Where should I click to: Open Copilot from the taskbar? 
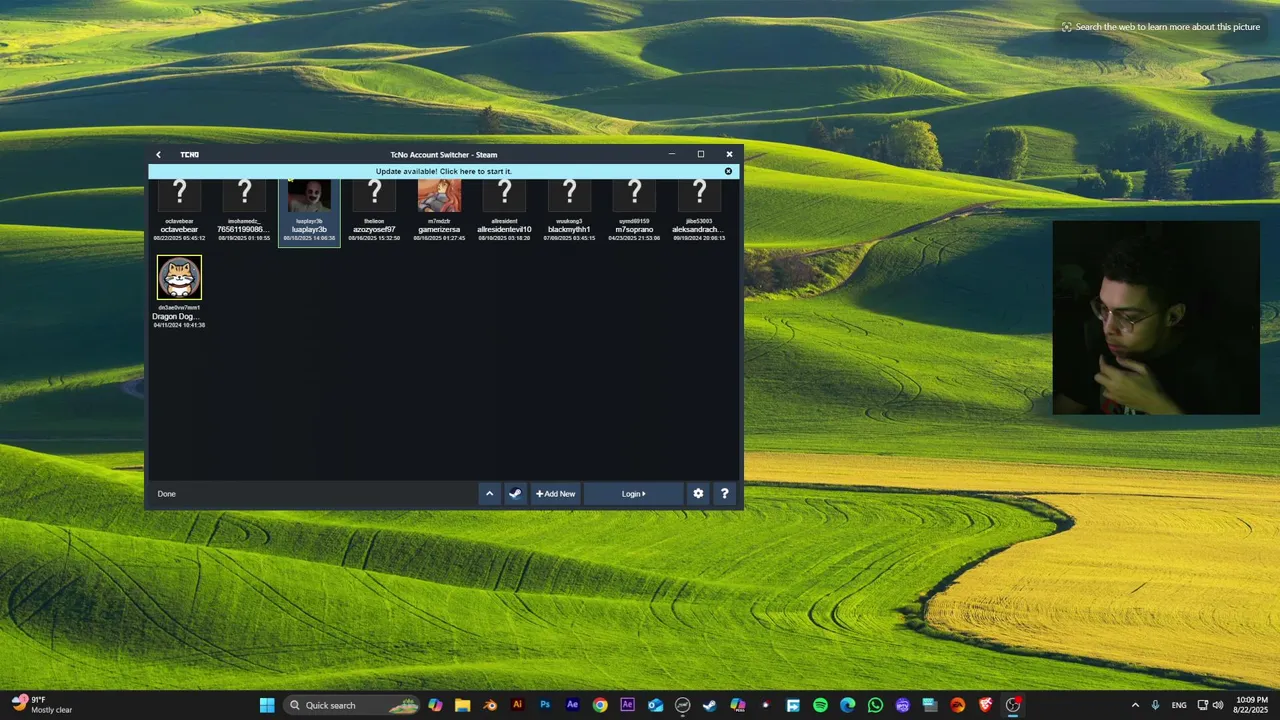point(435,705)
